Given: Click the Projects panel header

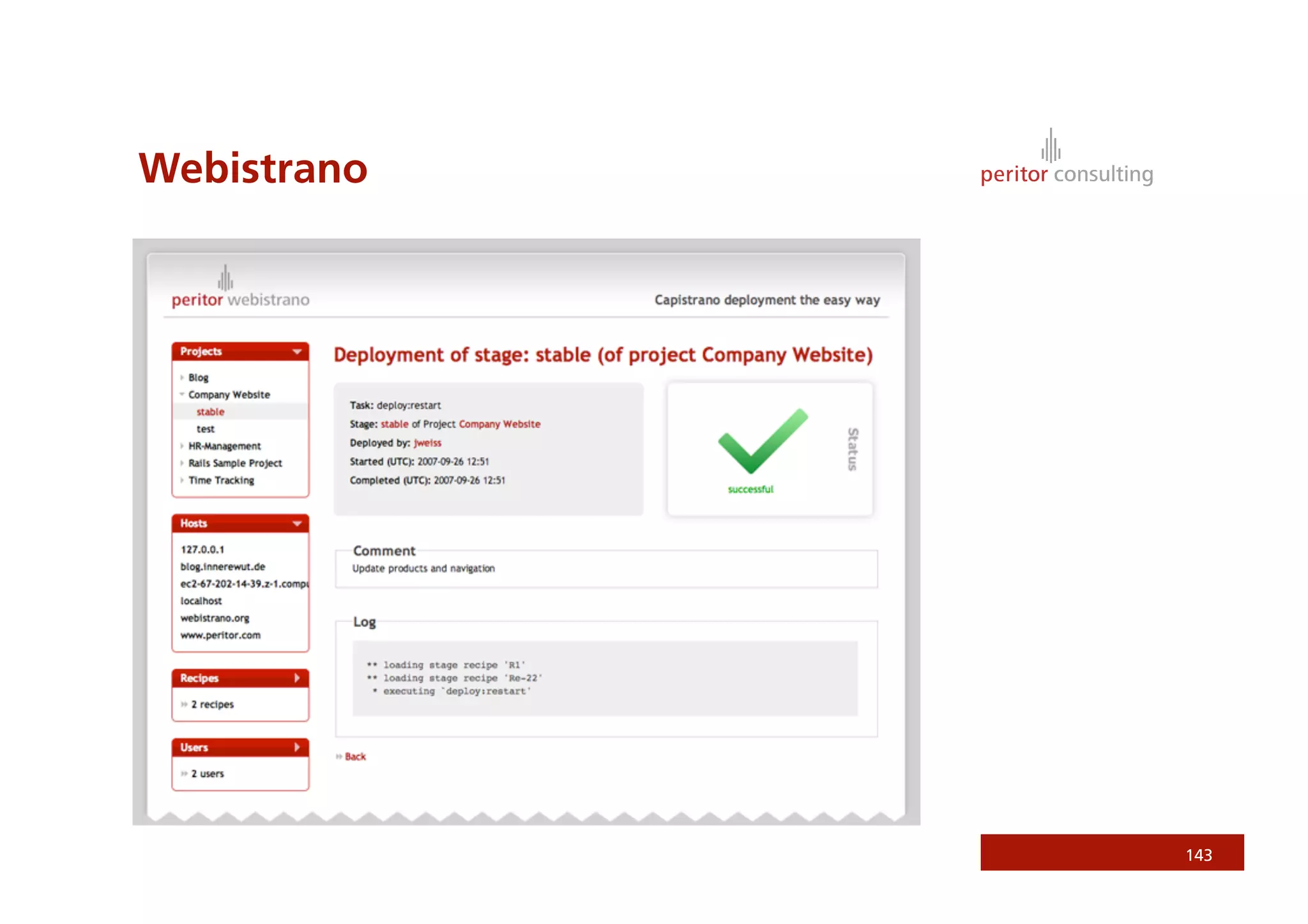Looking at the screenshot, I should (240, 352).
